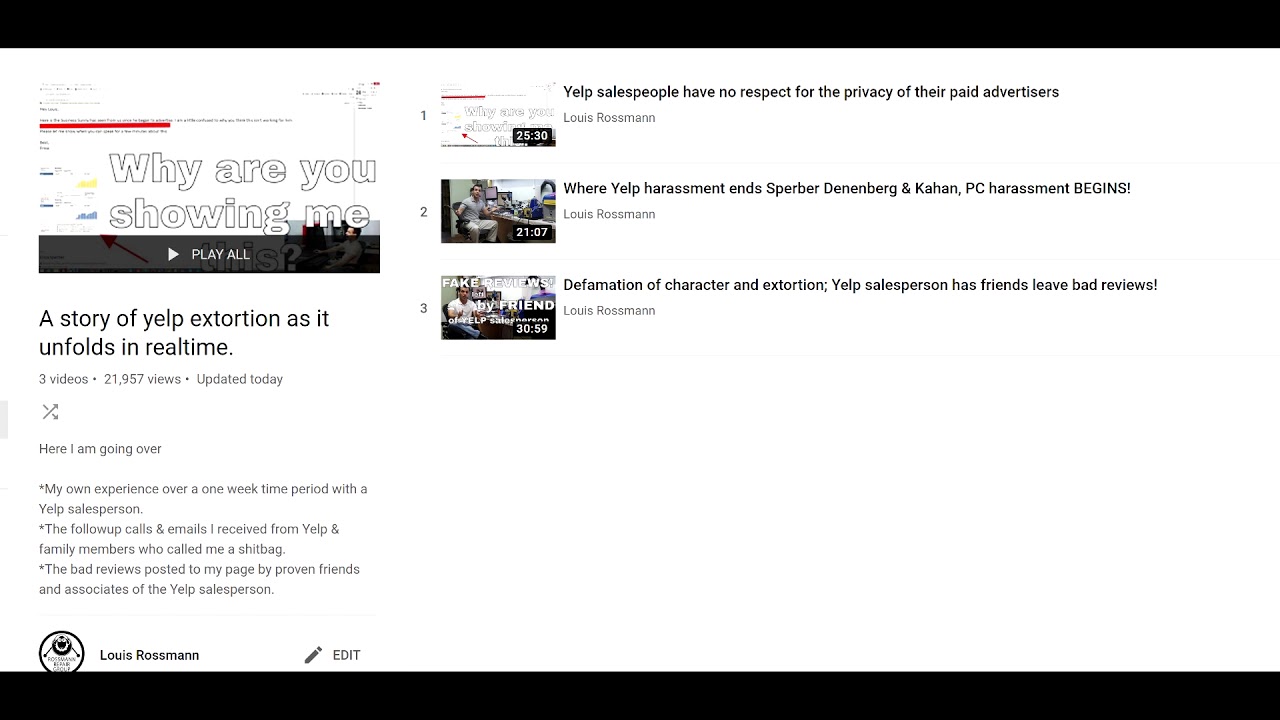This screenshot has height=720, width=1280.
Task: Open thumbnail of the 21:07 video
Action: tap(498, 211)
